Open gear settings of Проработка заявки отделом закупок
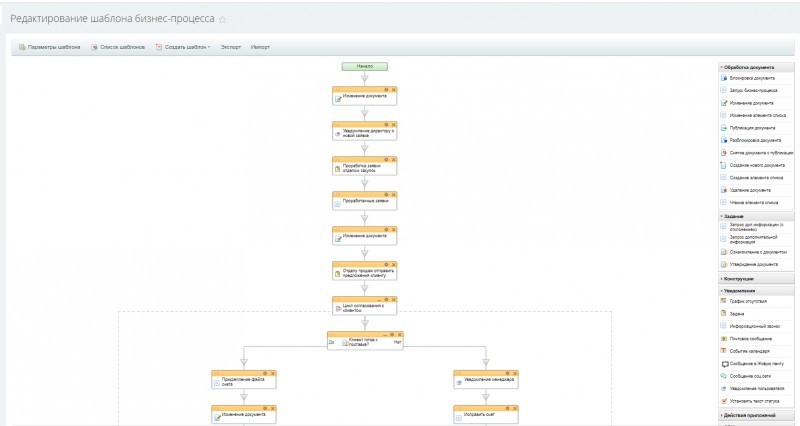The width and height of the screenshot is (800, 426). [386, 160]
